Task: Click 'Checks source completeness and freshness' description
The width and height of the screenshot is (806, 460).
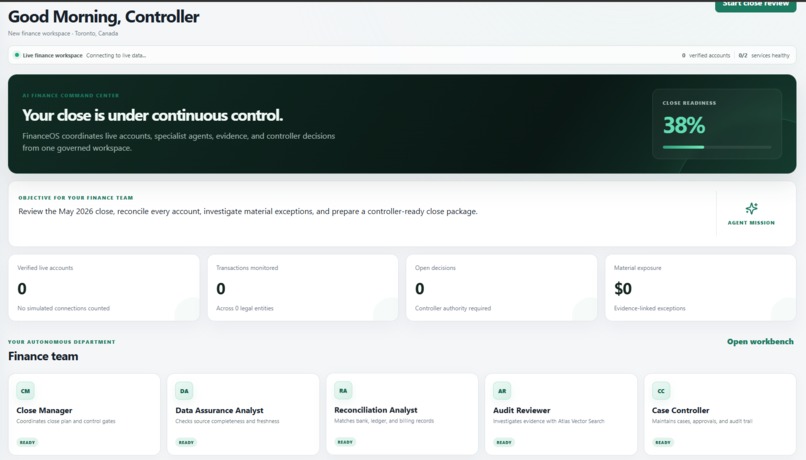Action: [227, 421]
